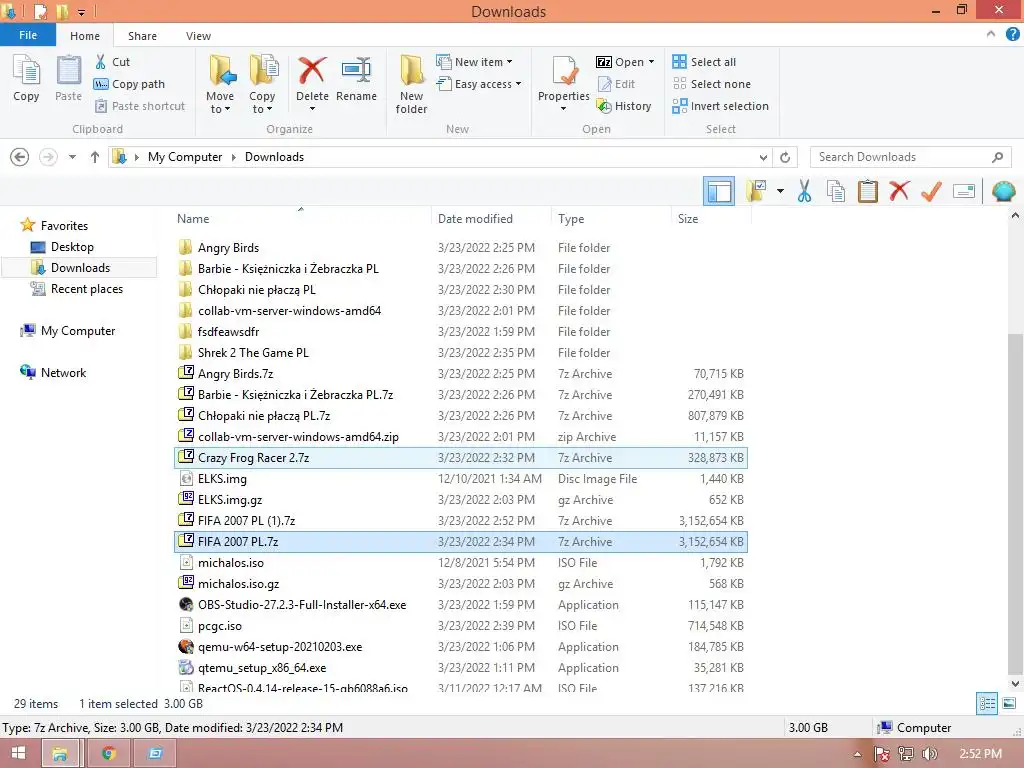1024x768 pixels.
Task: Click the scissors cut icon in the toolbar
Action: click(x=805, y=191)
